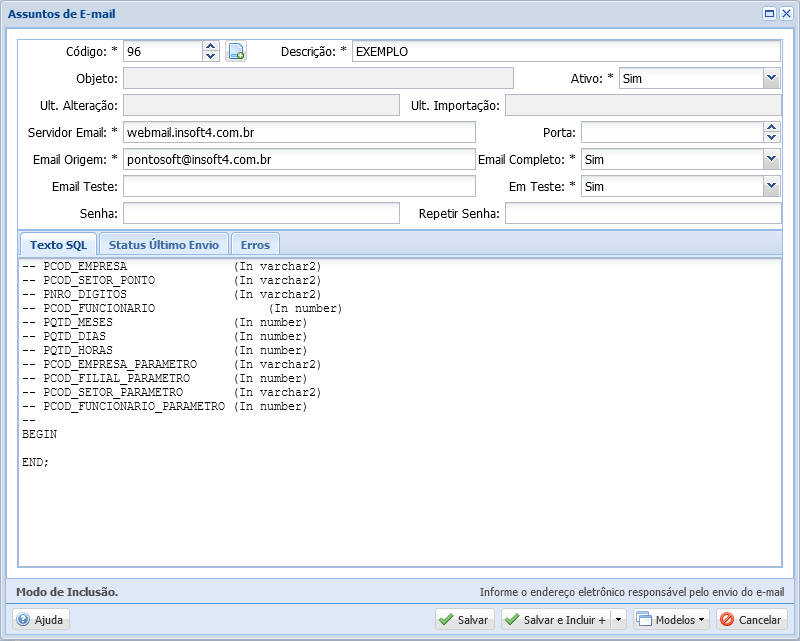
Task: Expand the Email Completo dropdown
Action: point(771,159)
